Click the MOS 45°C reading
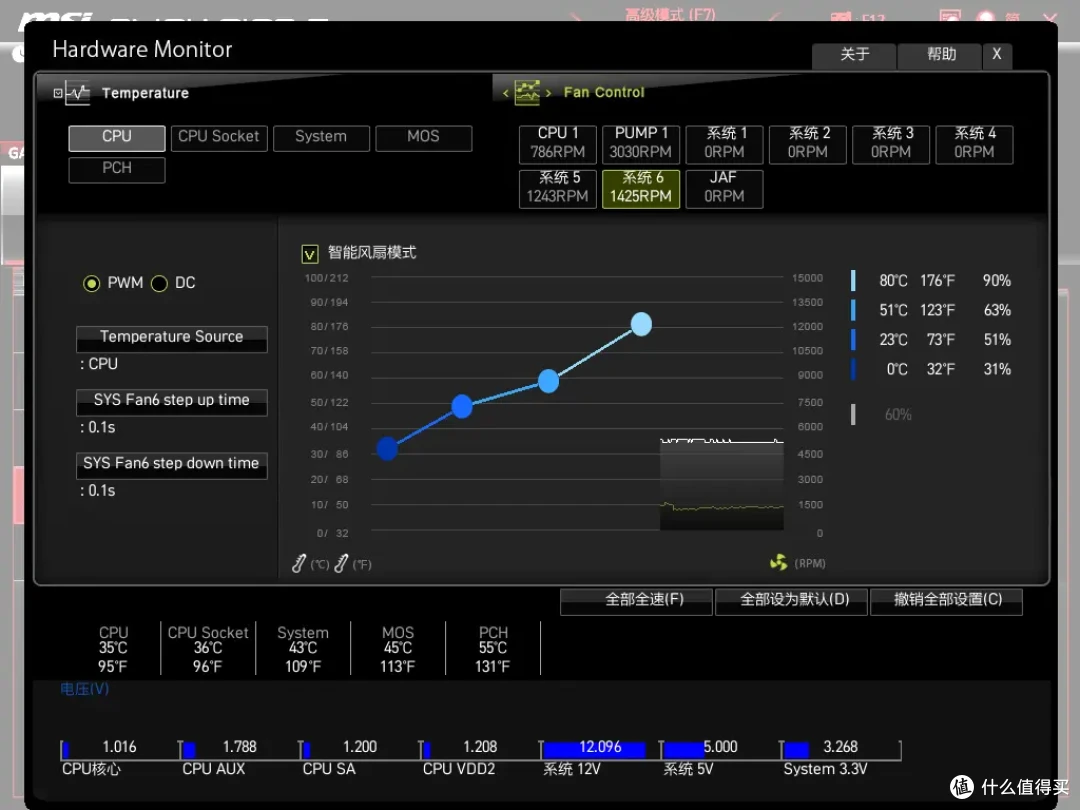The height and width of the screenshot is (810, 1080). coord(398,649)
